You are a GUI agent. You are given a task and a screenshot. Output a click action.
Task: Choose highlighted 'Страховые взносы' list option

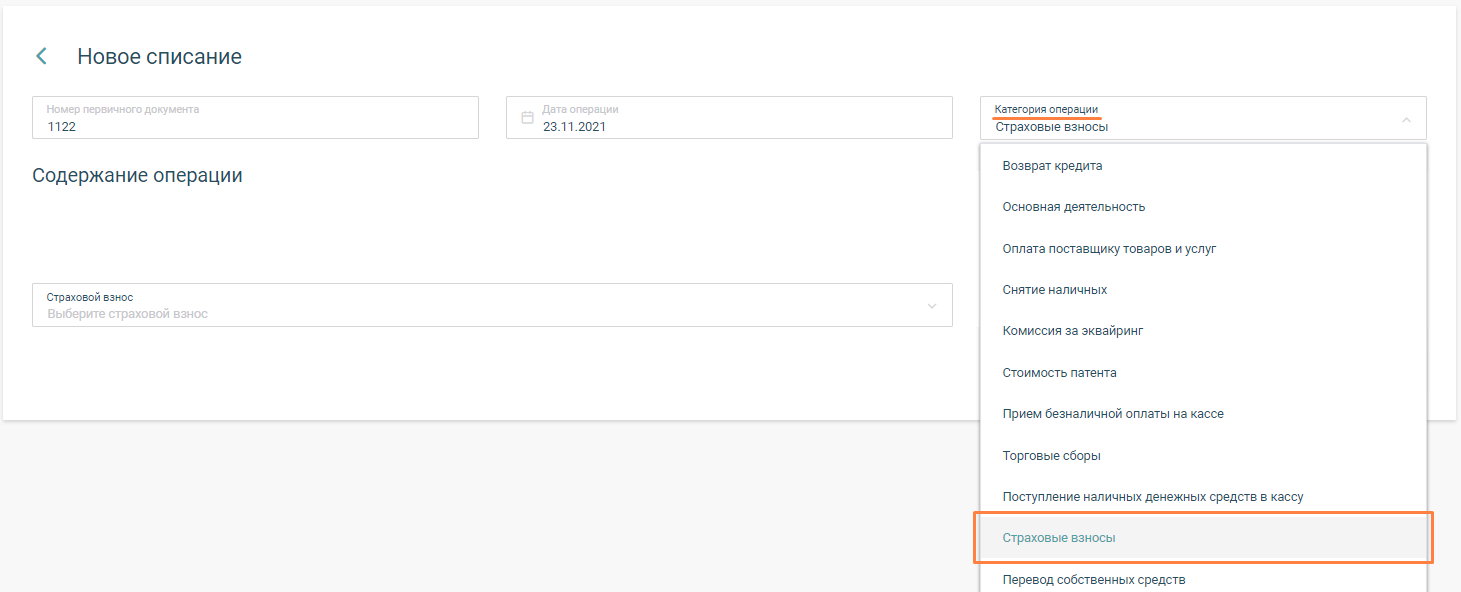point(1203,538)
